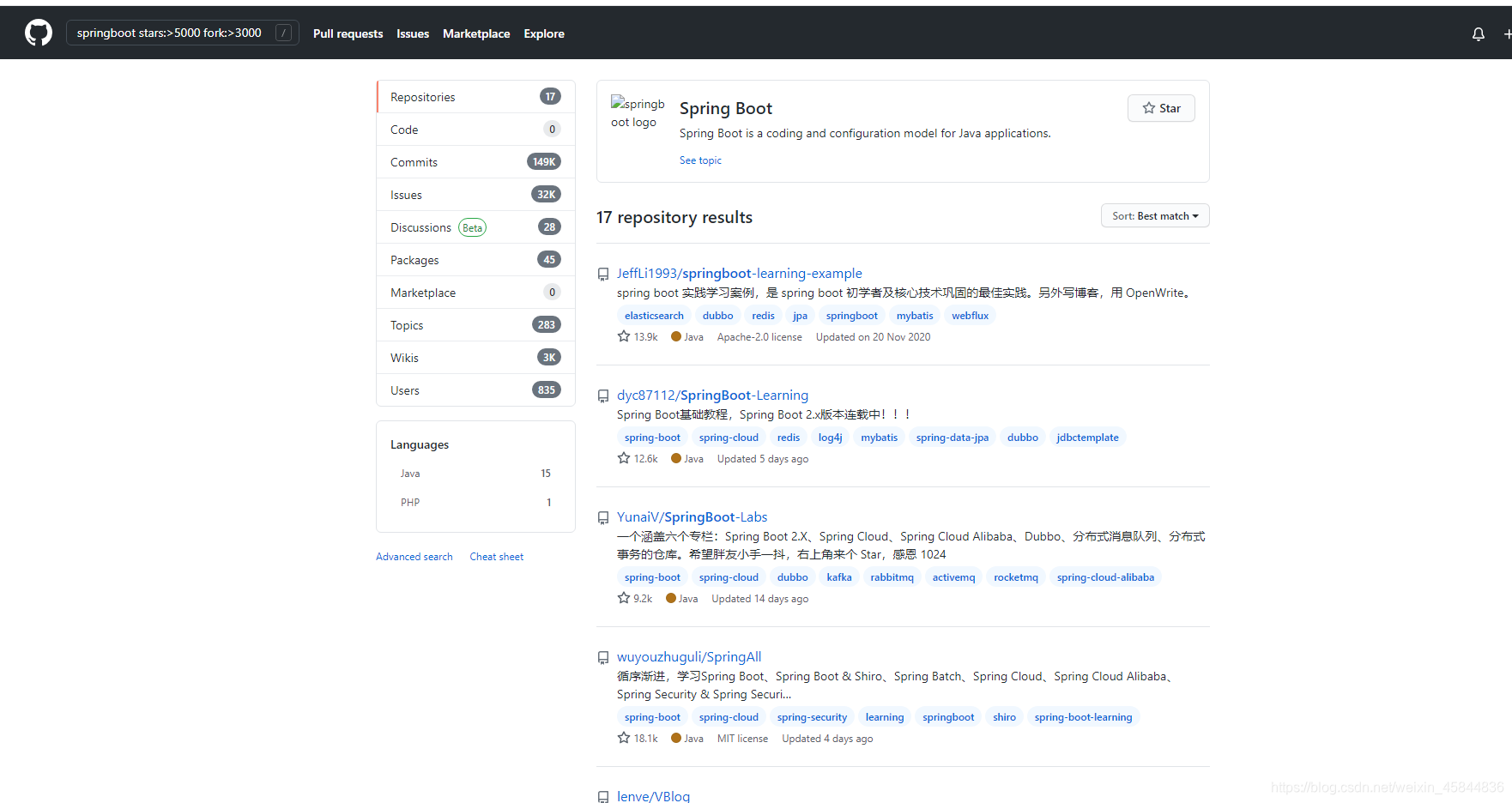
Task: Open the GitHub home logo
Action: coord(39,33)
